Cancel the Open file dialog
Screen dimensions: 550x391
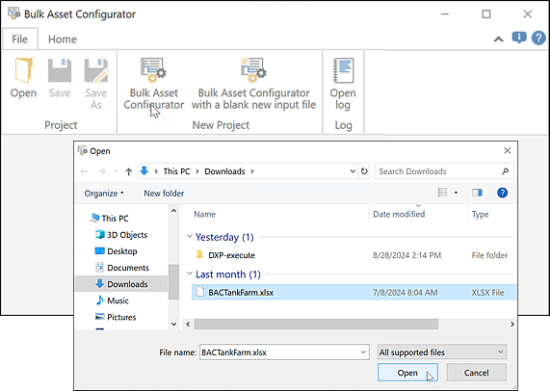coord(476,372)
